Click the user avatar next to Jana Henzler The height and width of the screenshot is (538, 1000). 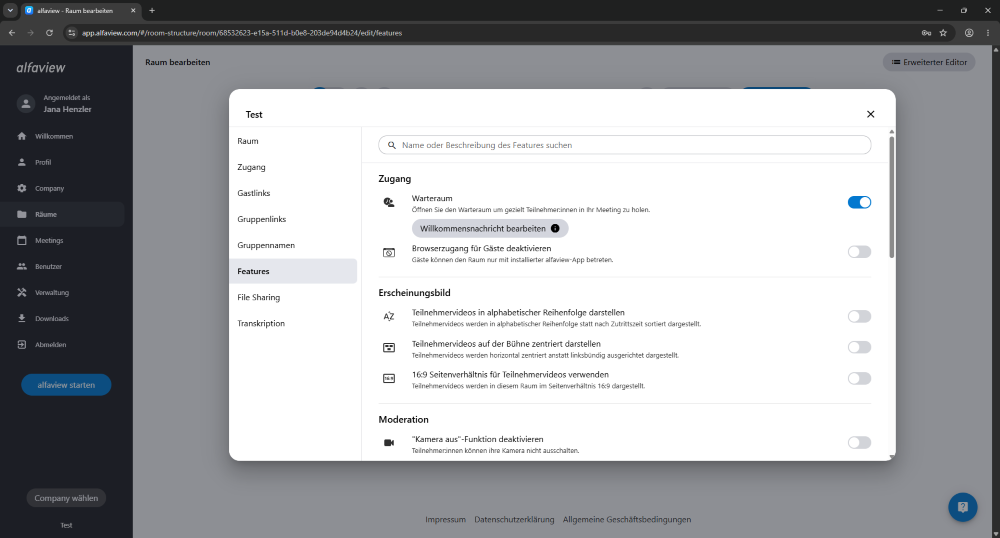[x=26, y=103]
